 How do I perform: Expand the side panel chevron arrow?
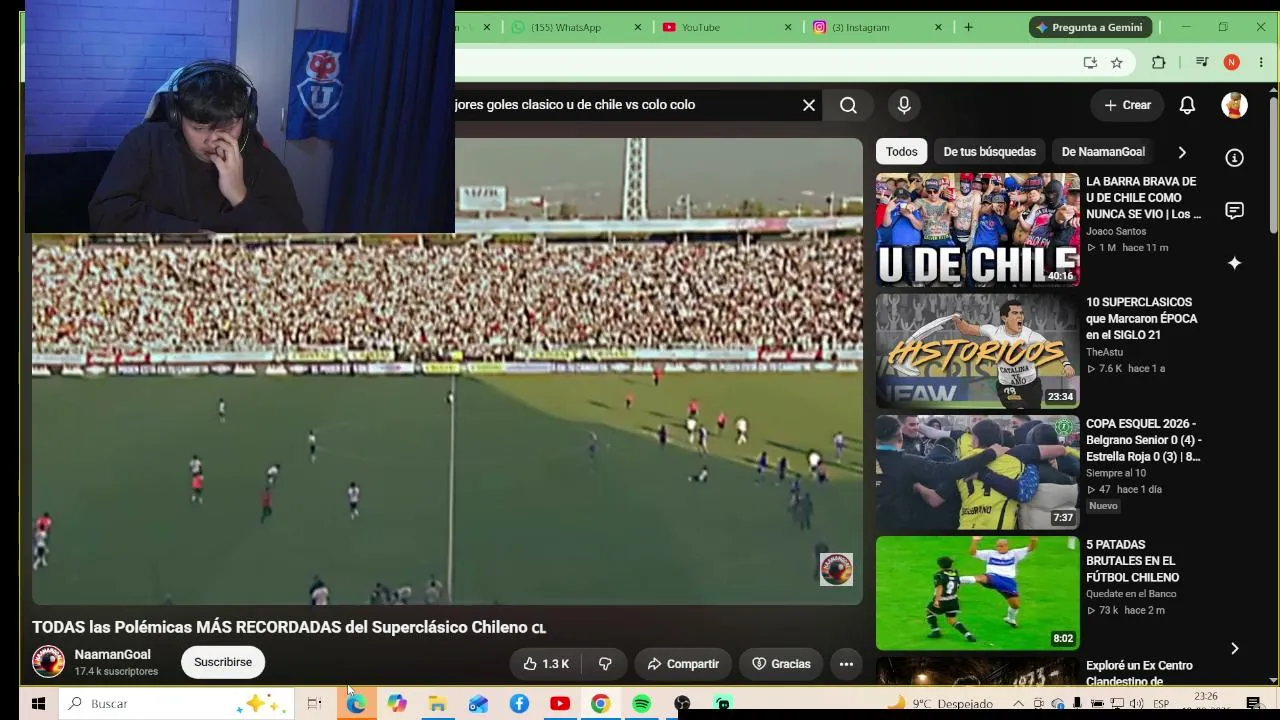(1235, 648)
